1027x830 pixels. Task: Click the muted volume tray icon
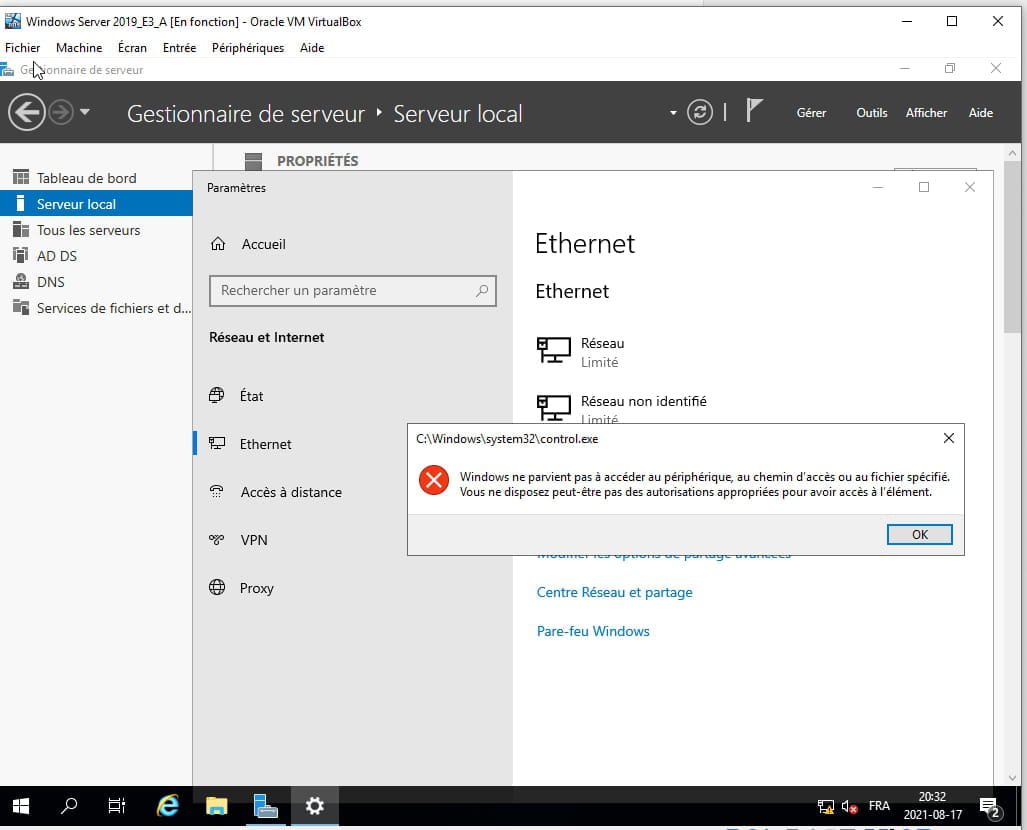point(850,806)
